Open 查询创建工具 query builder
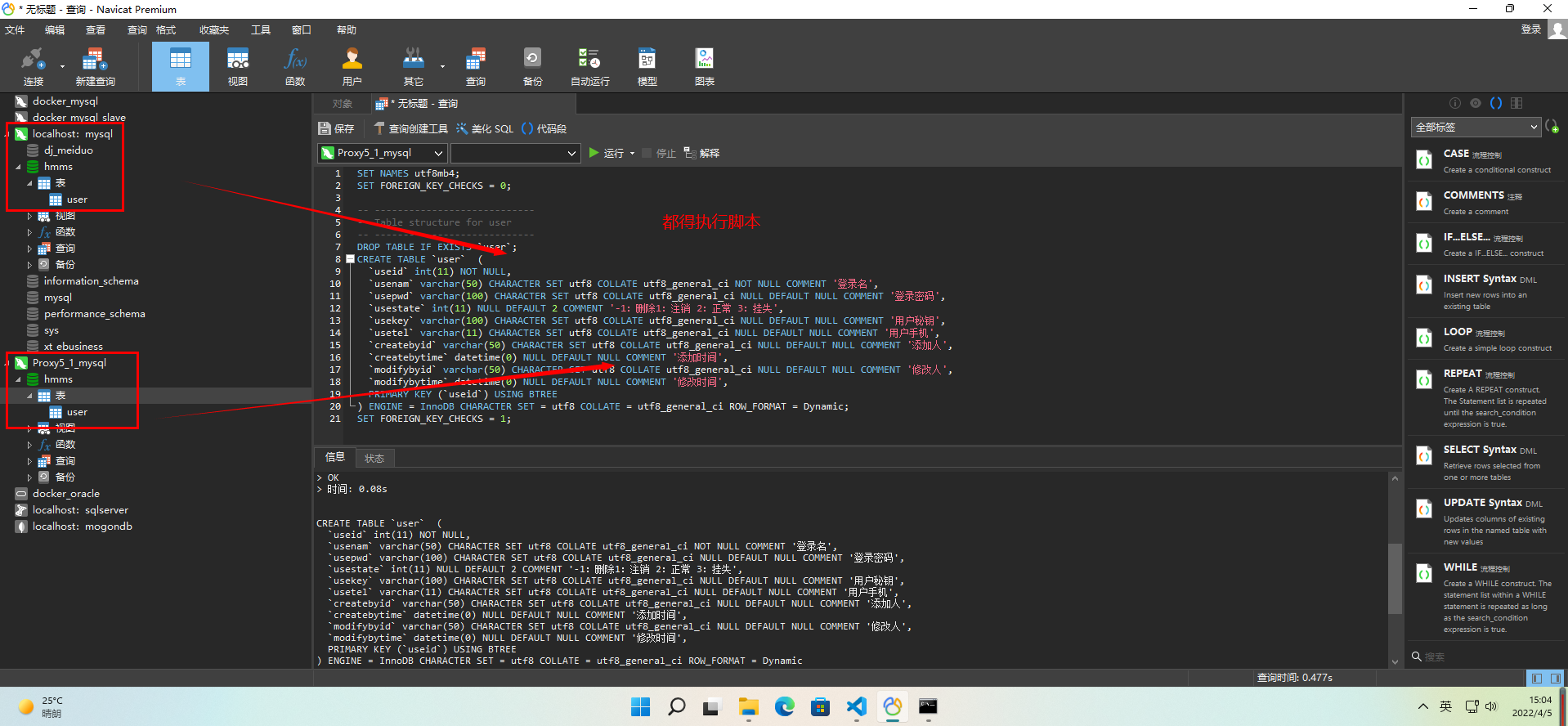Screen dimensions: 1568x726 point(410,128)
